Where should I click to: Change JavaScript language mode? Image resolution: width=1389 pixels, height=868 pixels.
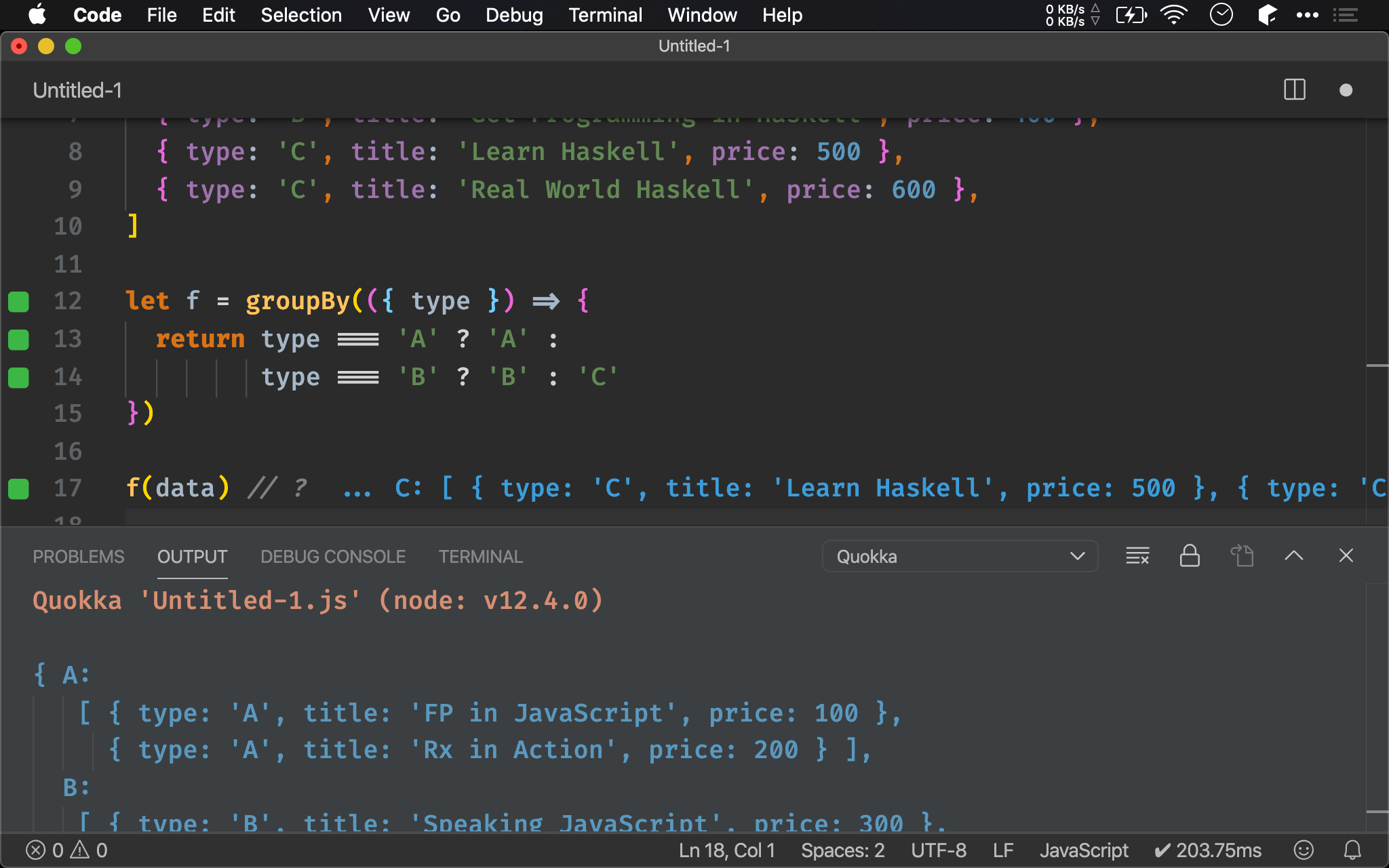coord(1084,850)
